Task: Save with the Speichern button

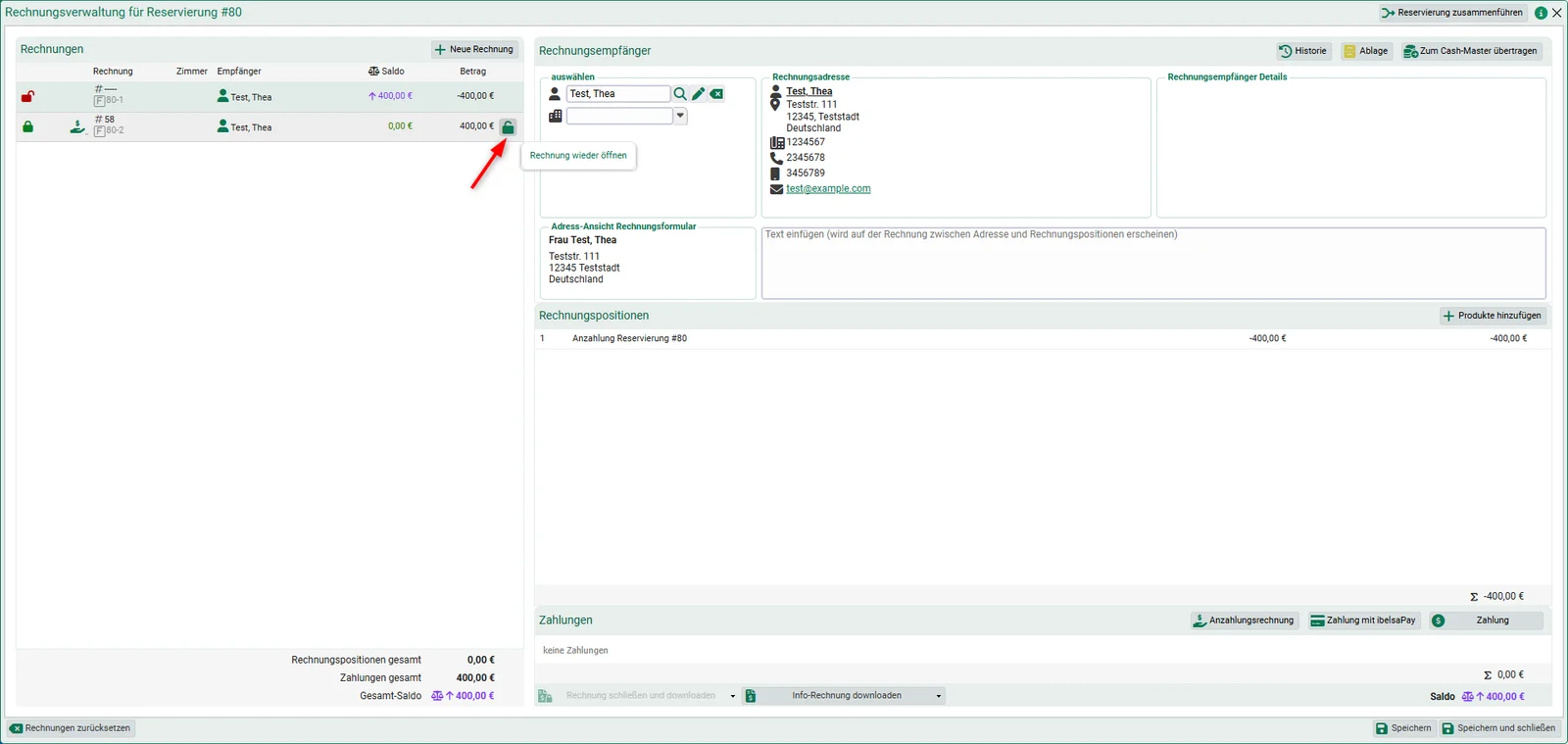Action: tap(1403, 728)
